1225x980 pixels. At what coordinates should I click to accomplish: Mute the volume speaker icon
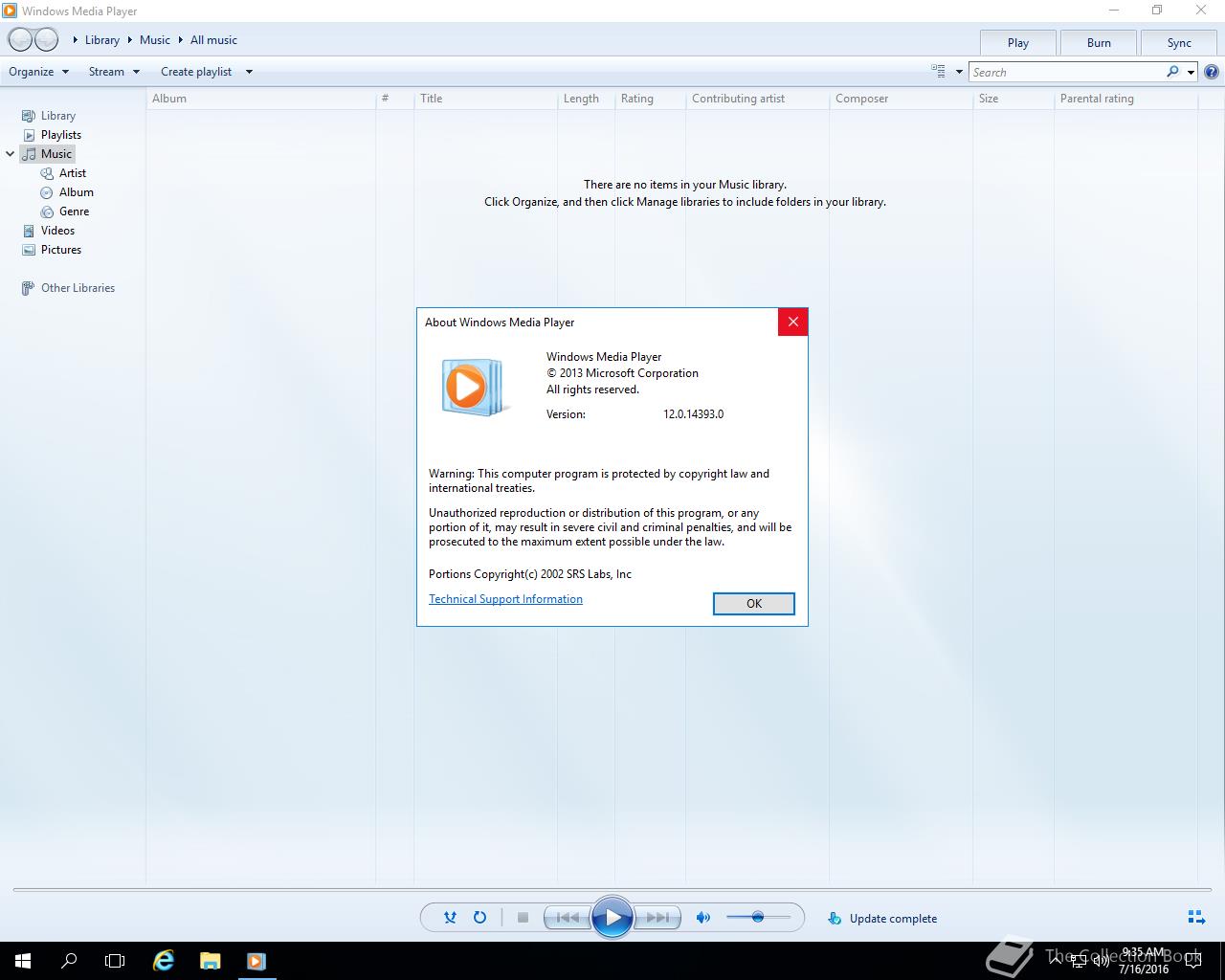[x=703, y=917]
